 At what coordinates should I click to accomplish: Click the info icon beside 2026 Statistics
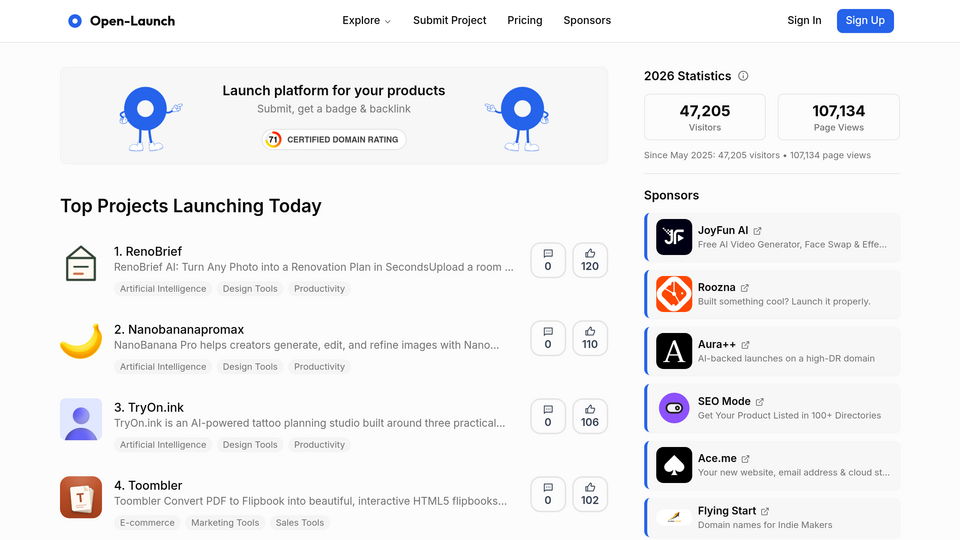[743, 76]
